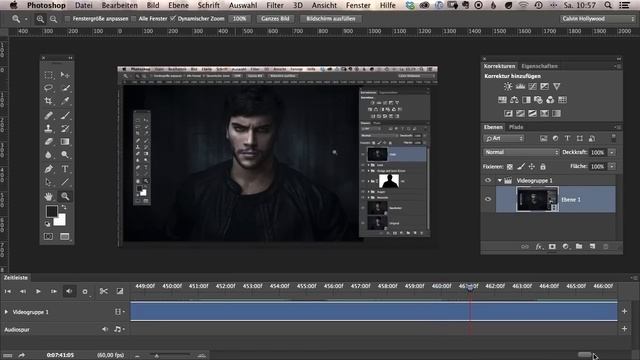Play the timeline
The height and width of the screenshot is (360, 640).
click(38, 291)
